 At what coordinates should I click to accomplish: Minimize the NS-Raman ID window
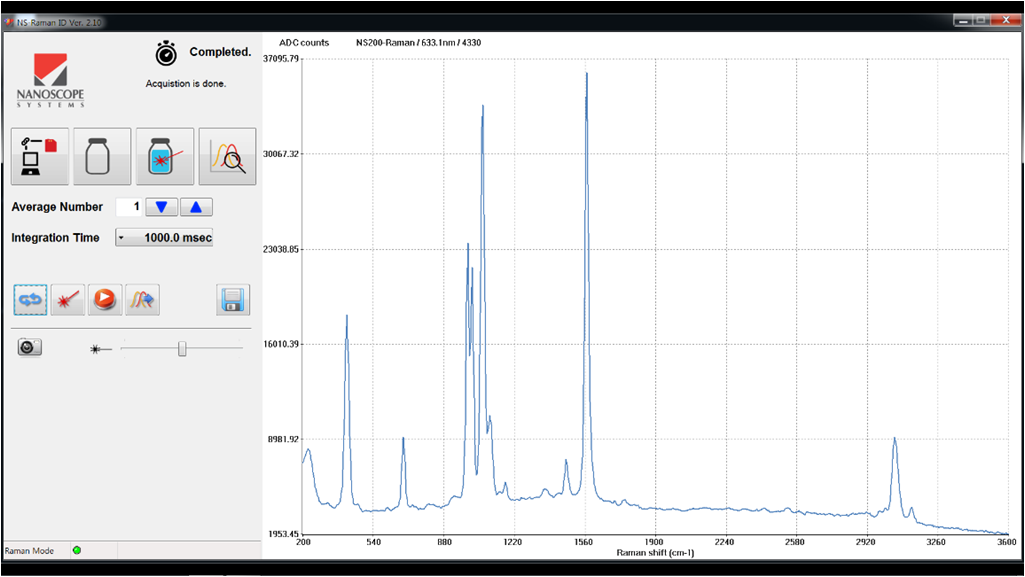[x=962, y=21]
